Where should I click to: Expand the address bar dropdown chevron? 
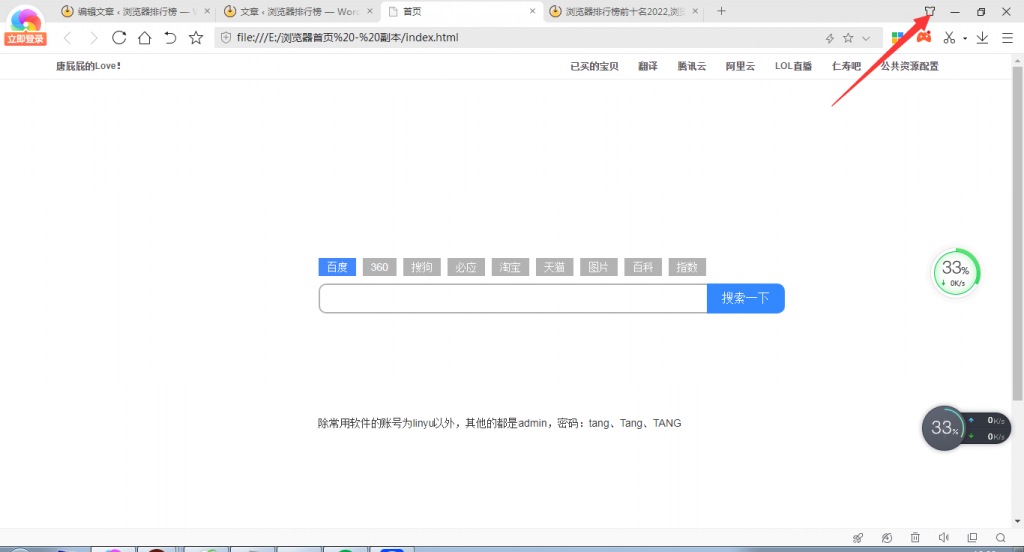[x=866, y=39]
